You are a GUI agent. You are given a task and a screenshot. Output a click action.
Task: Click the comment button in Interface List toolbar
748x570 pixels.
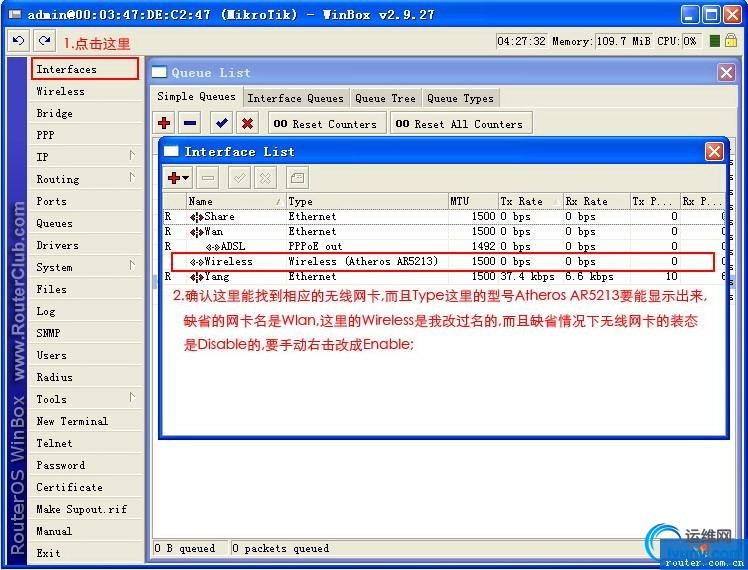[297, 178]
